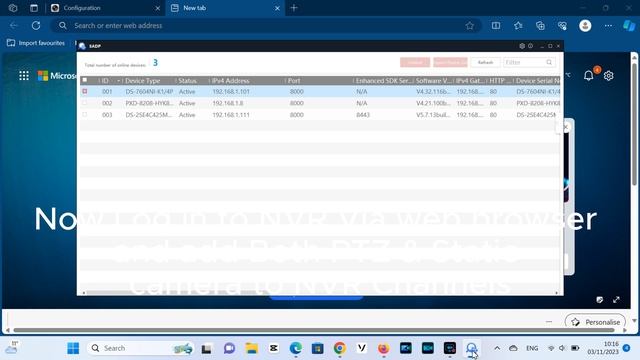Open Microsoft Store from taskbar
The height and width of the screenshot is (360, 640).
point(317,348)
